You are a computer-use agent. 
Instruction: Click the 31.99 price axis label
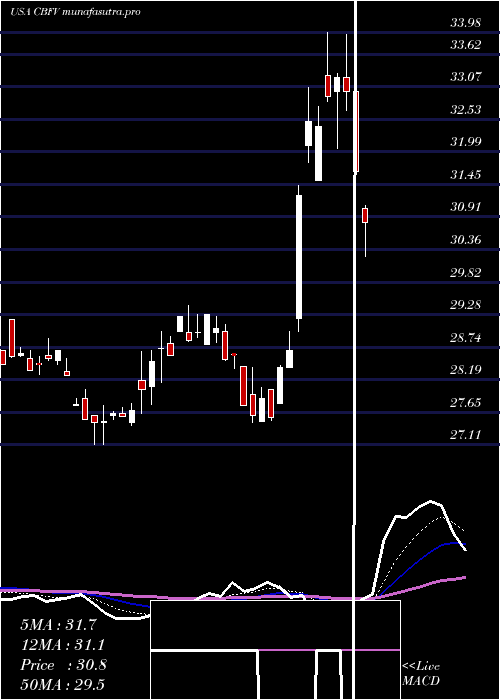tap(466, 142)
